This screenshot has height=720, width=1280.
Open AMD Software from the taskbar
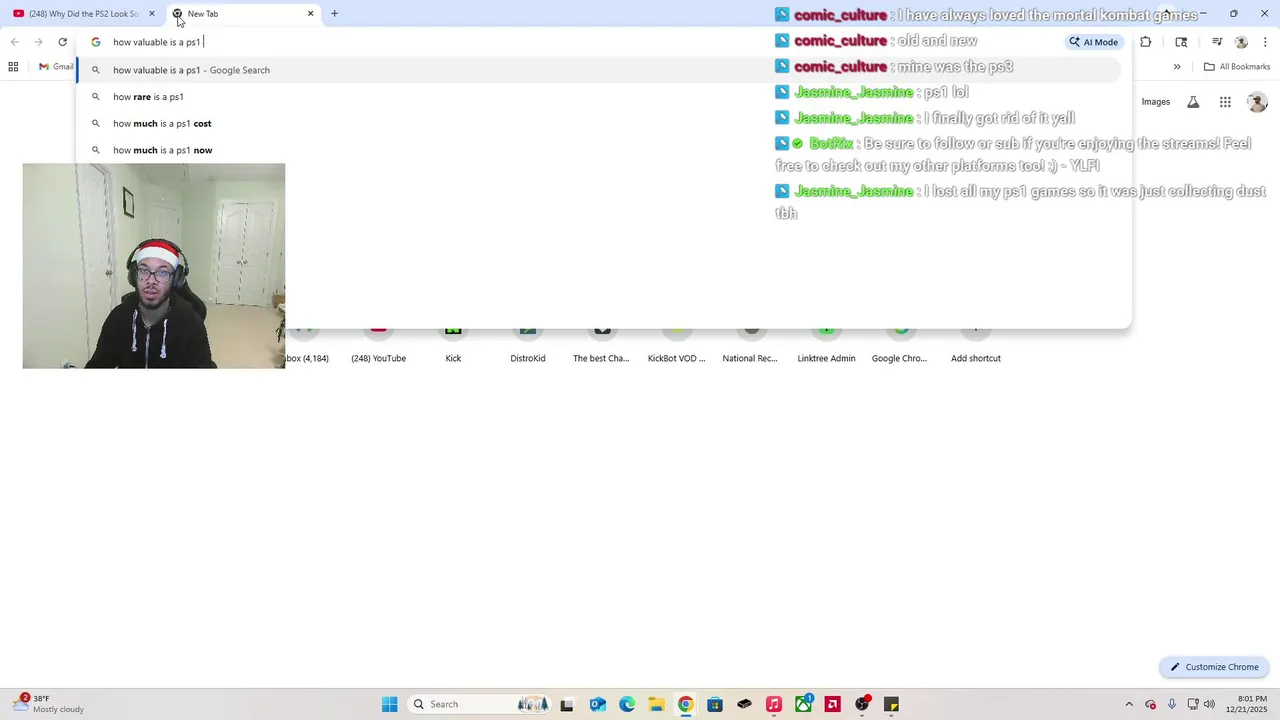click(x=833, y=704)
